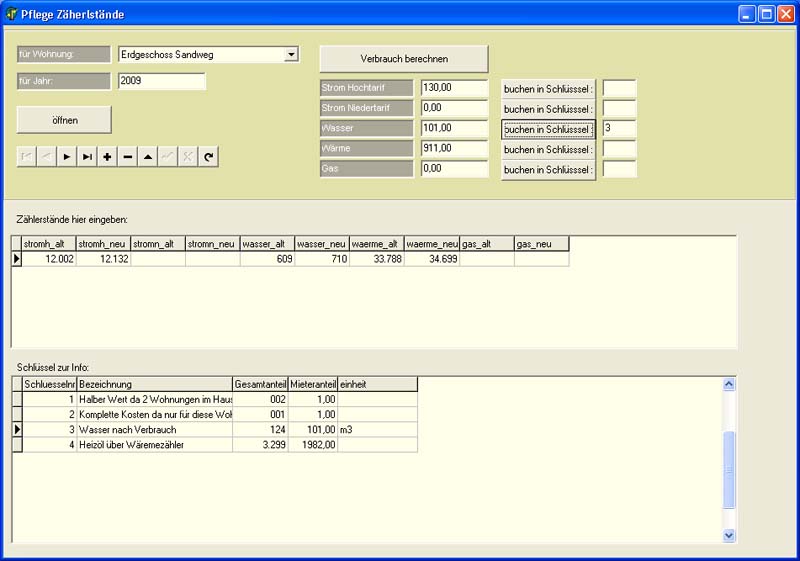Screen dimensions: 800x561
Task: Click the Schlüssel list scrollbar thumb
Action: (x=729, y=469)
